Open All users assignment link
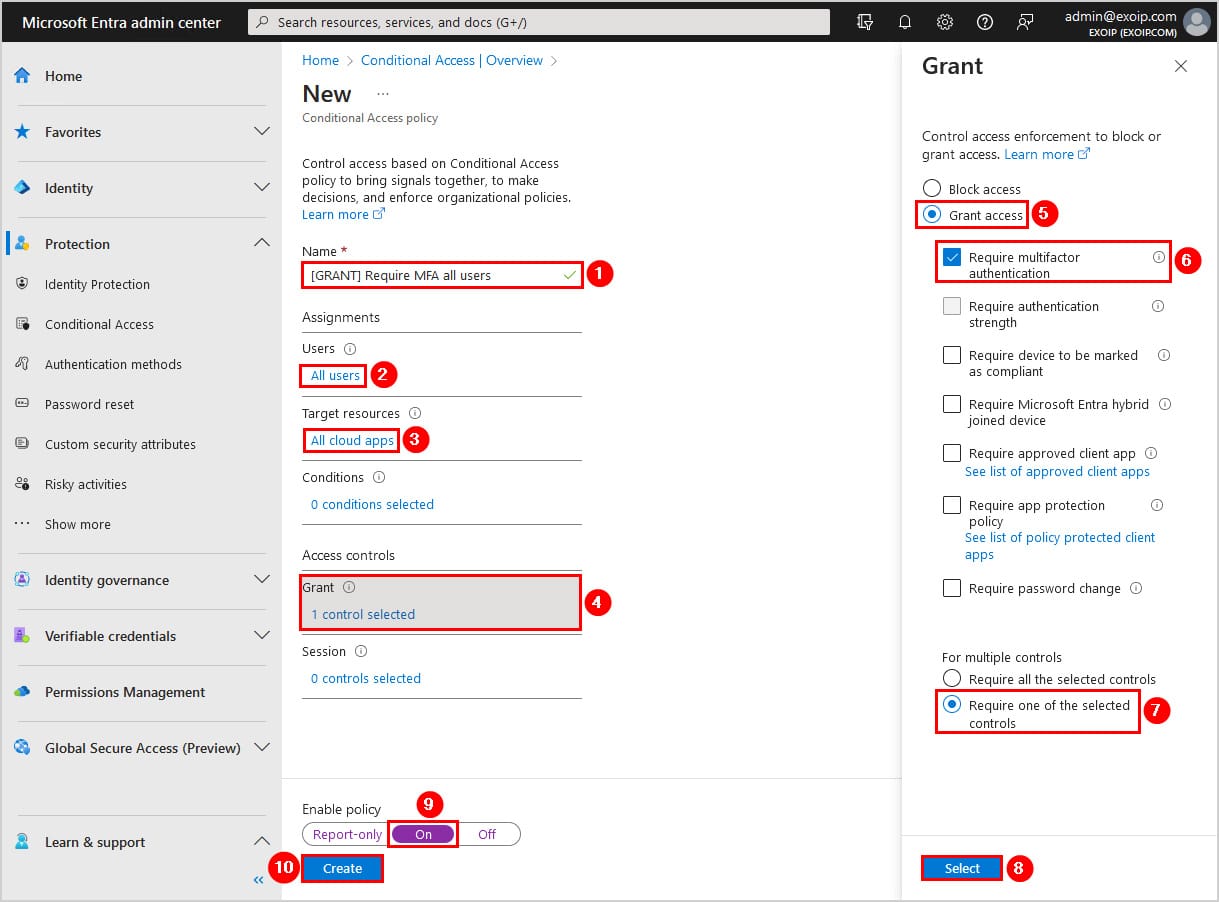The width and height of the screenshot is (1219, 902). tap(335, 375)
